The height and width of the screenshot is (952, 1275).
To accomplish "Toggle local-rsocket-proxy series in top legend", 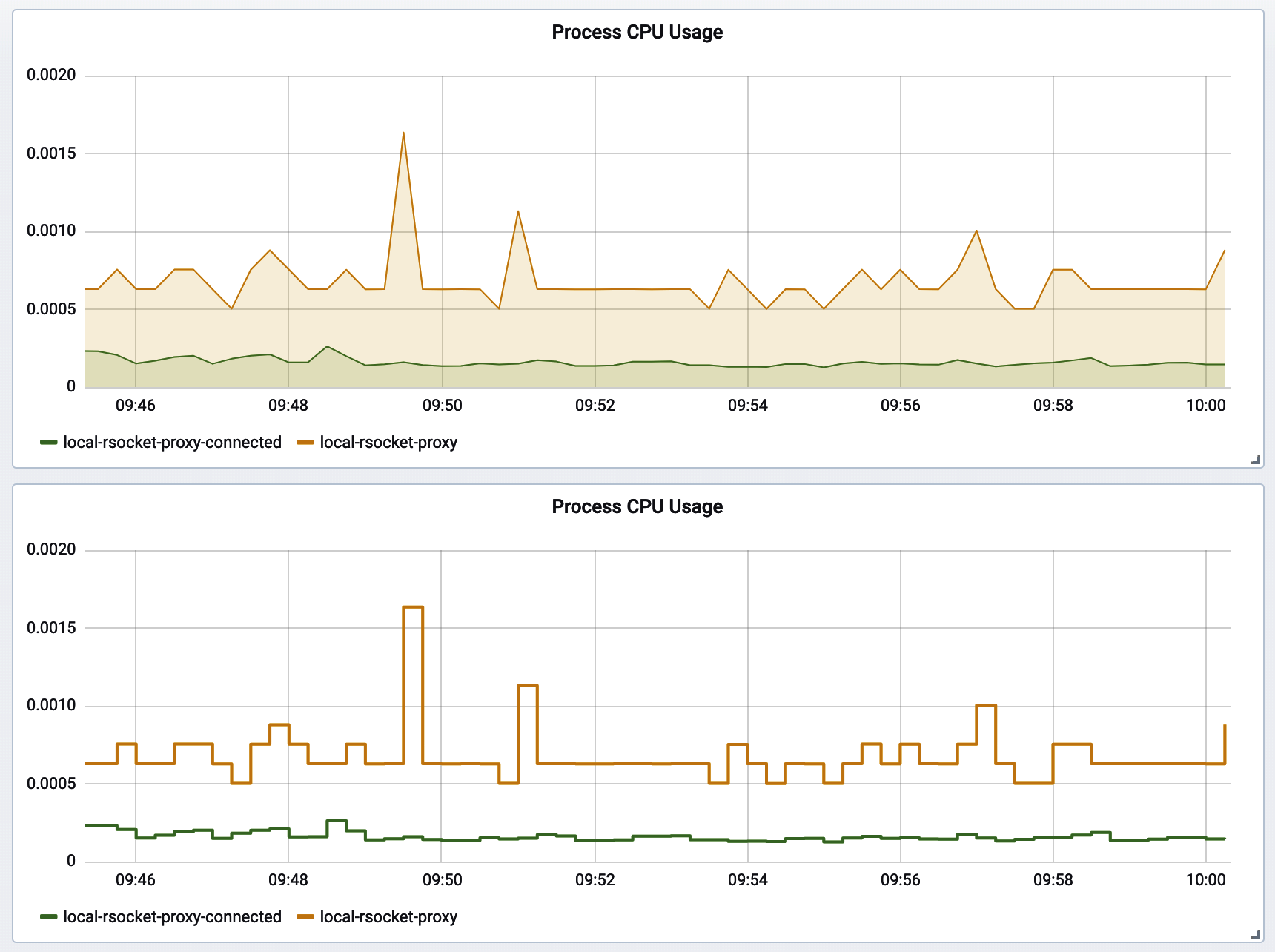I will [388, 443].
